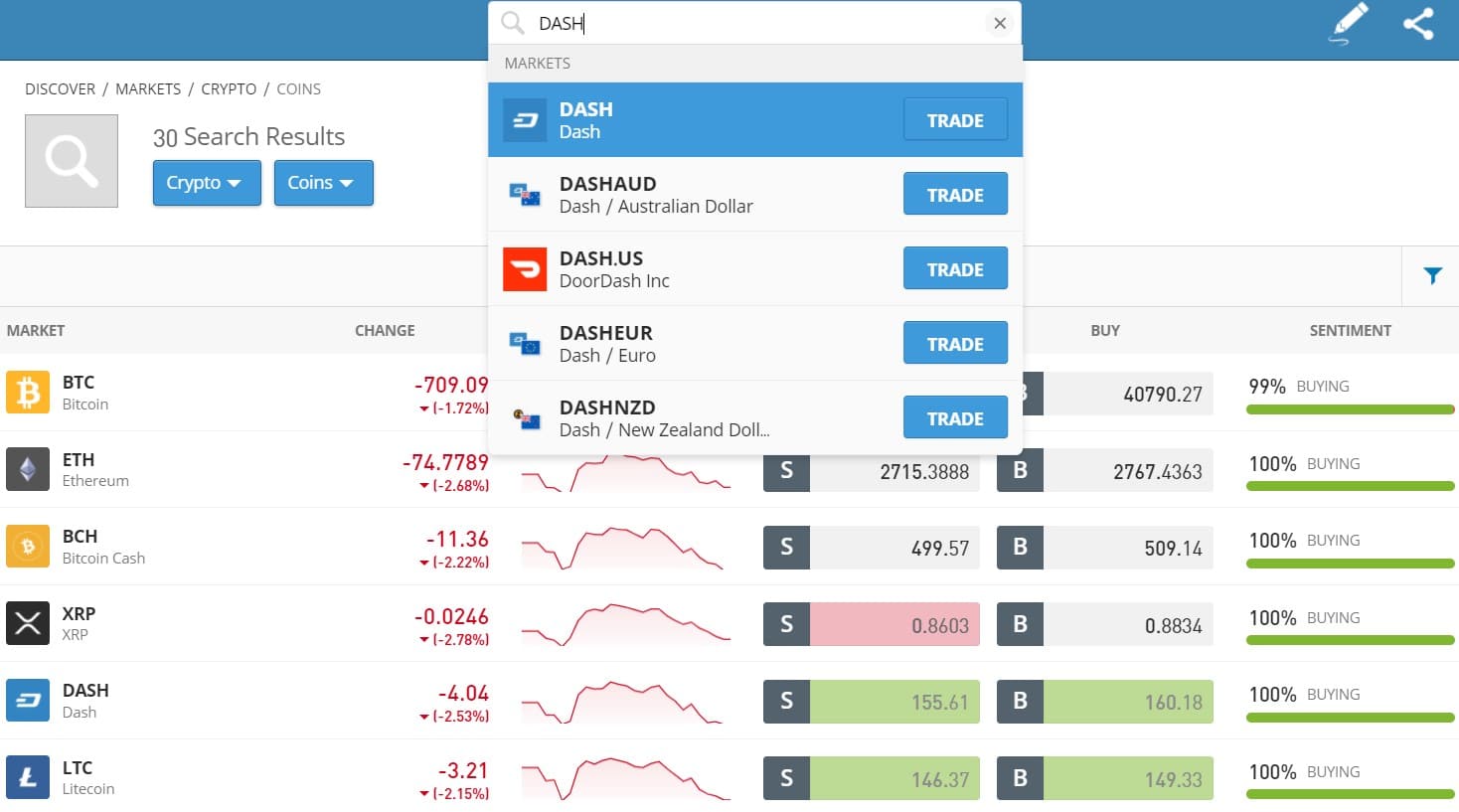Click the S sell button for BCH

coord(786,547)
